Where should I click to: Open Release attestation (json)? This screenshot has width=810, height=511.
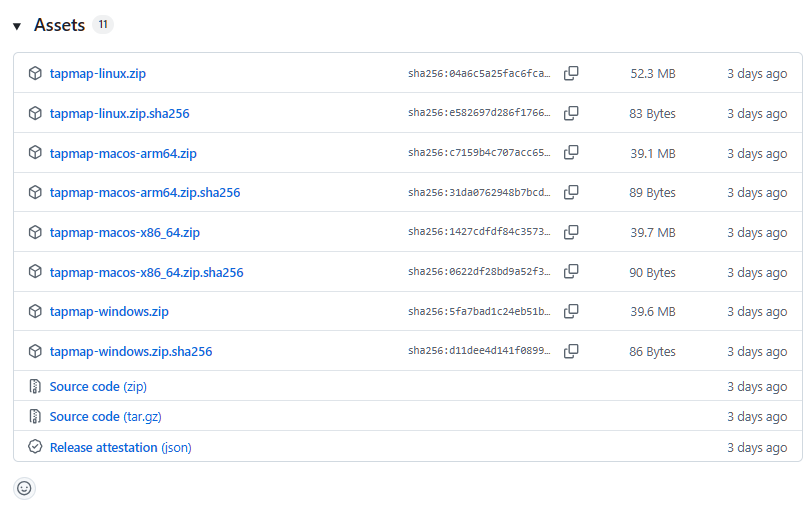[x=120, y=447]
